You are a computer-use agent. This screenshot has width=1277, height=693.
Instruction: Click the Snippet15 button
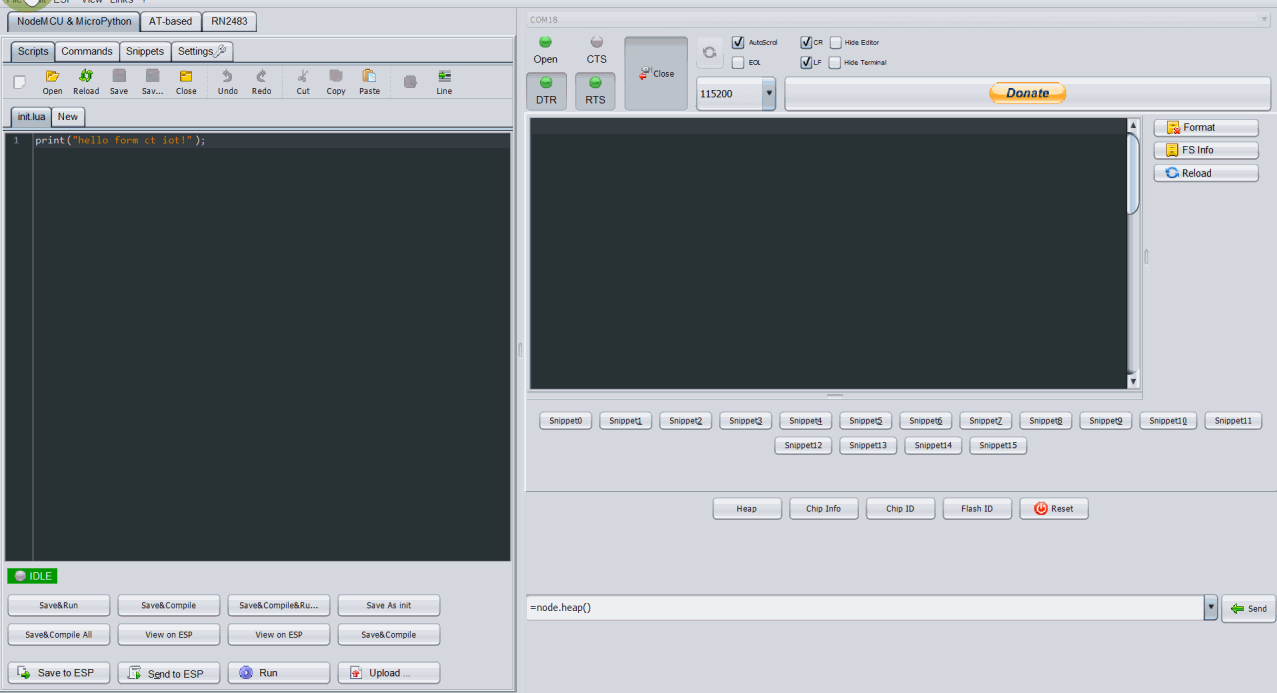[x=998, y=445]
